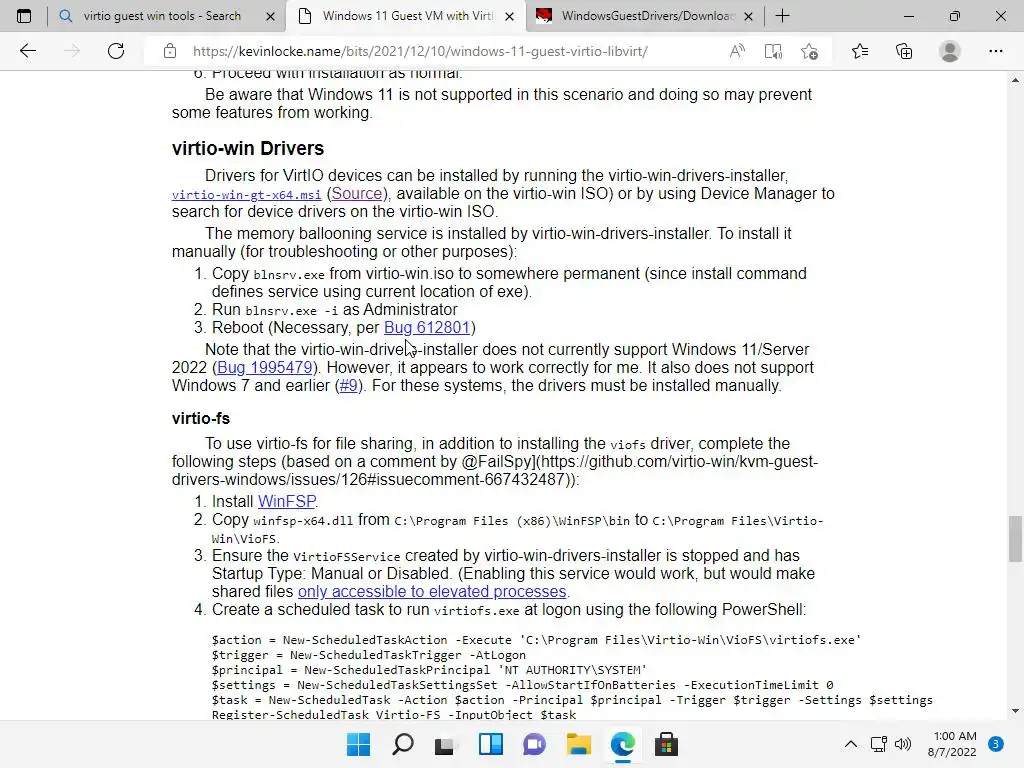Click the scrollbar down arrow
Screen dimensions: 1024x768
(x=1015, y=711)
